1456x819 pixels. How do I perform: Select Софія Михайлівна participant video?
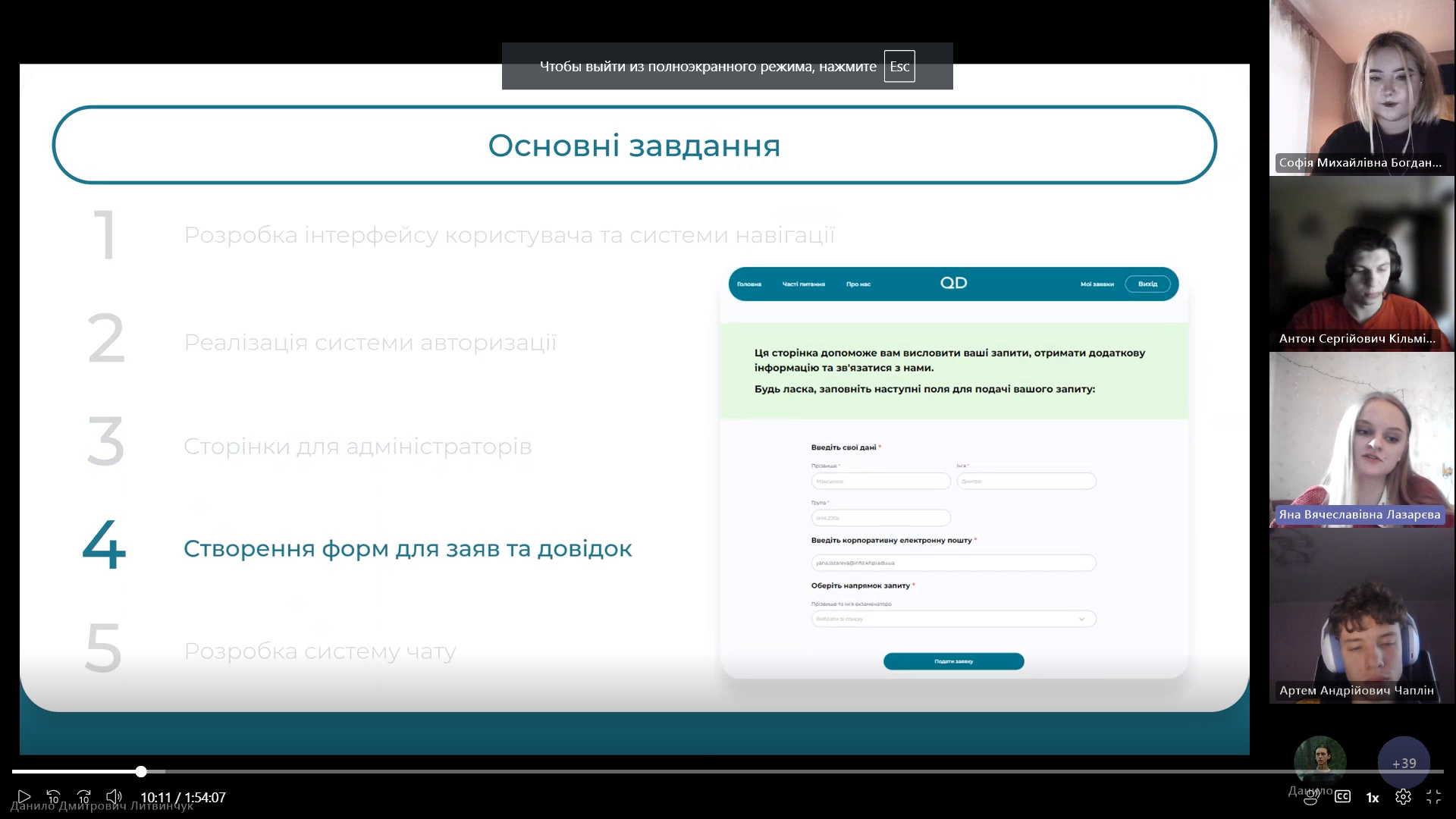pos(1361,87)
